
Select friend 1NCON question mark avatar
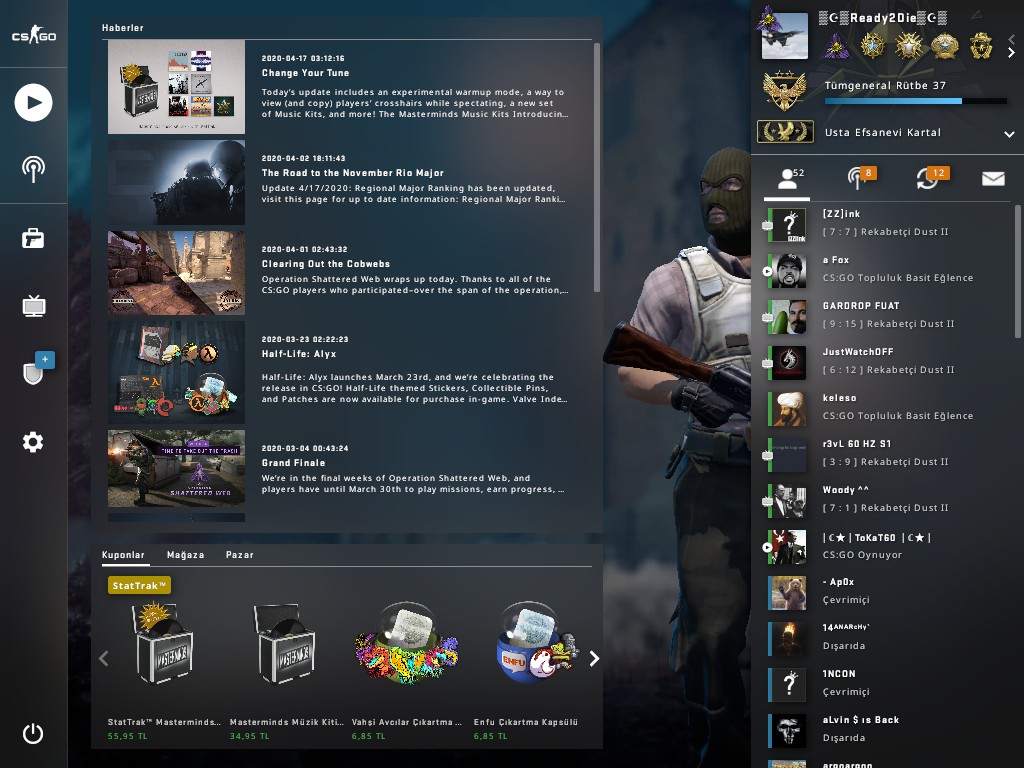[788, 684]
